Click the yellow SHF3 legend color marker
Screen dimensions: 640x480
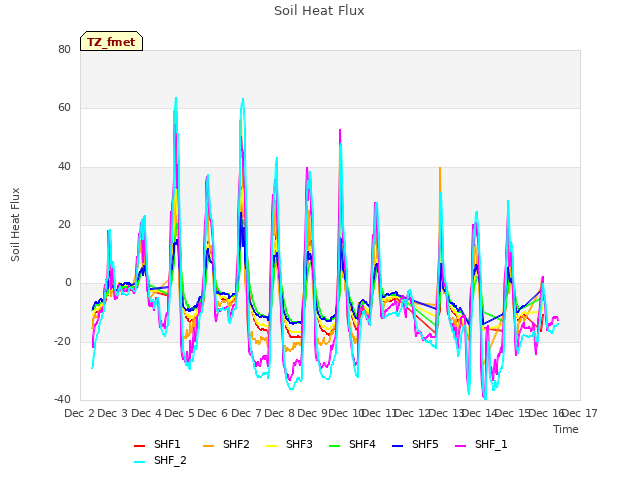pos(271,446)
